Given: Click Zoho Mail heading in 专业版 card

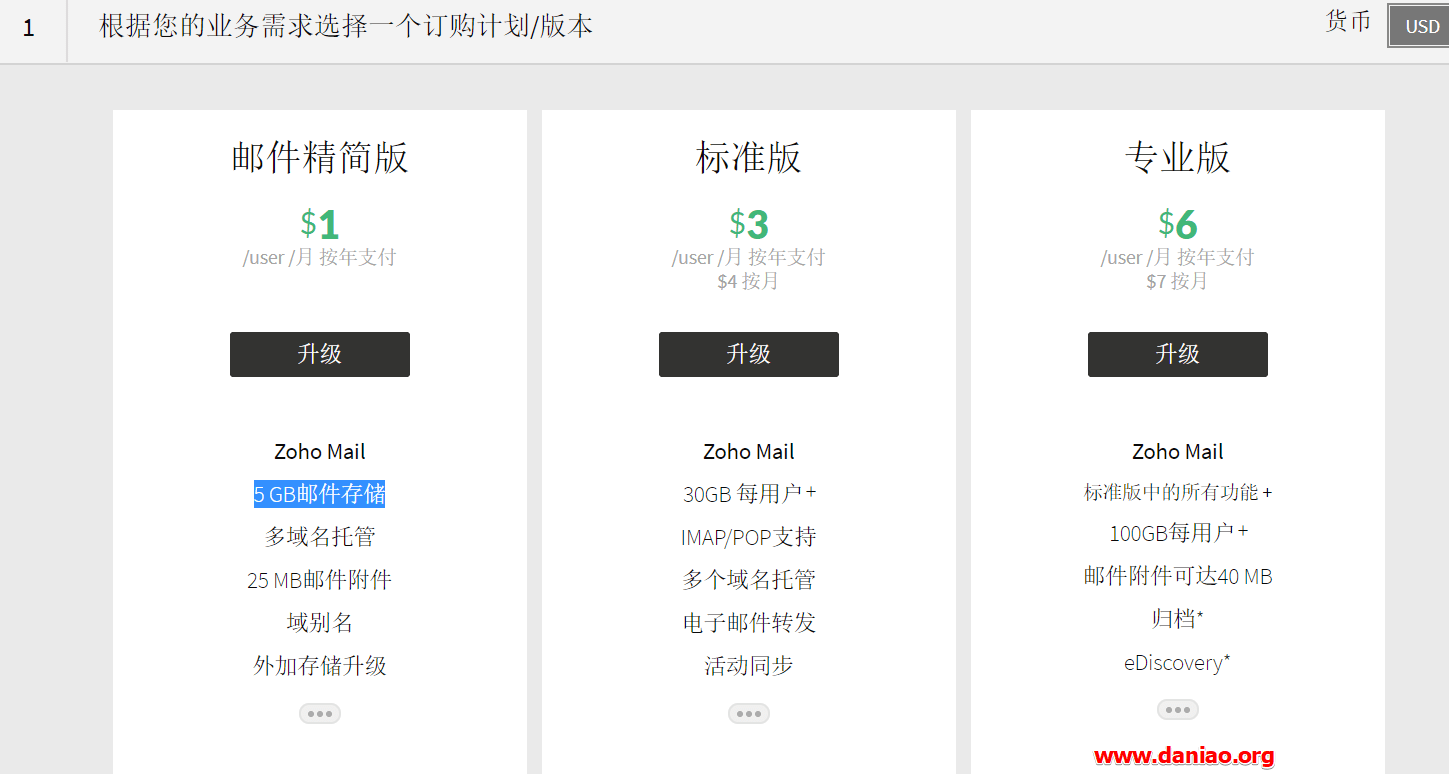Looking at the screenshot, I should pos(1178,452).
